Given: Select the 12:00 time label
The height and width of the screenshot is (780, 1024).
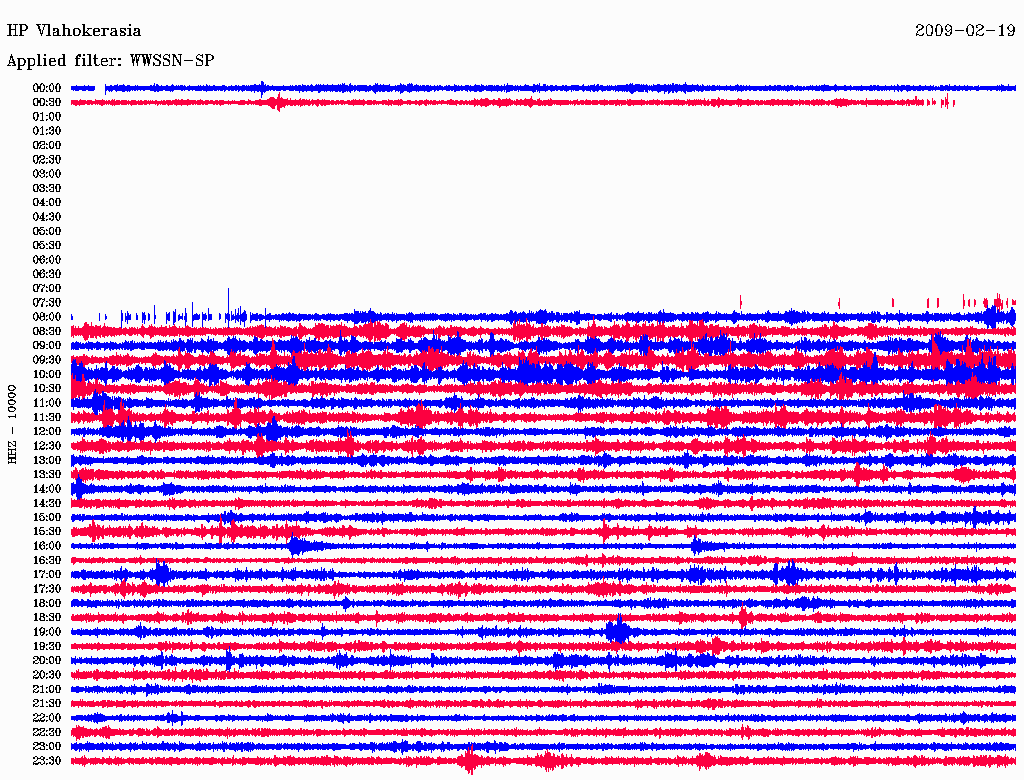Looking at the screenshot, I should point(46,432).
